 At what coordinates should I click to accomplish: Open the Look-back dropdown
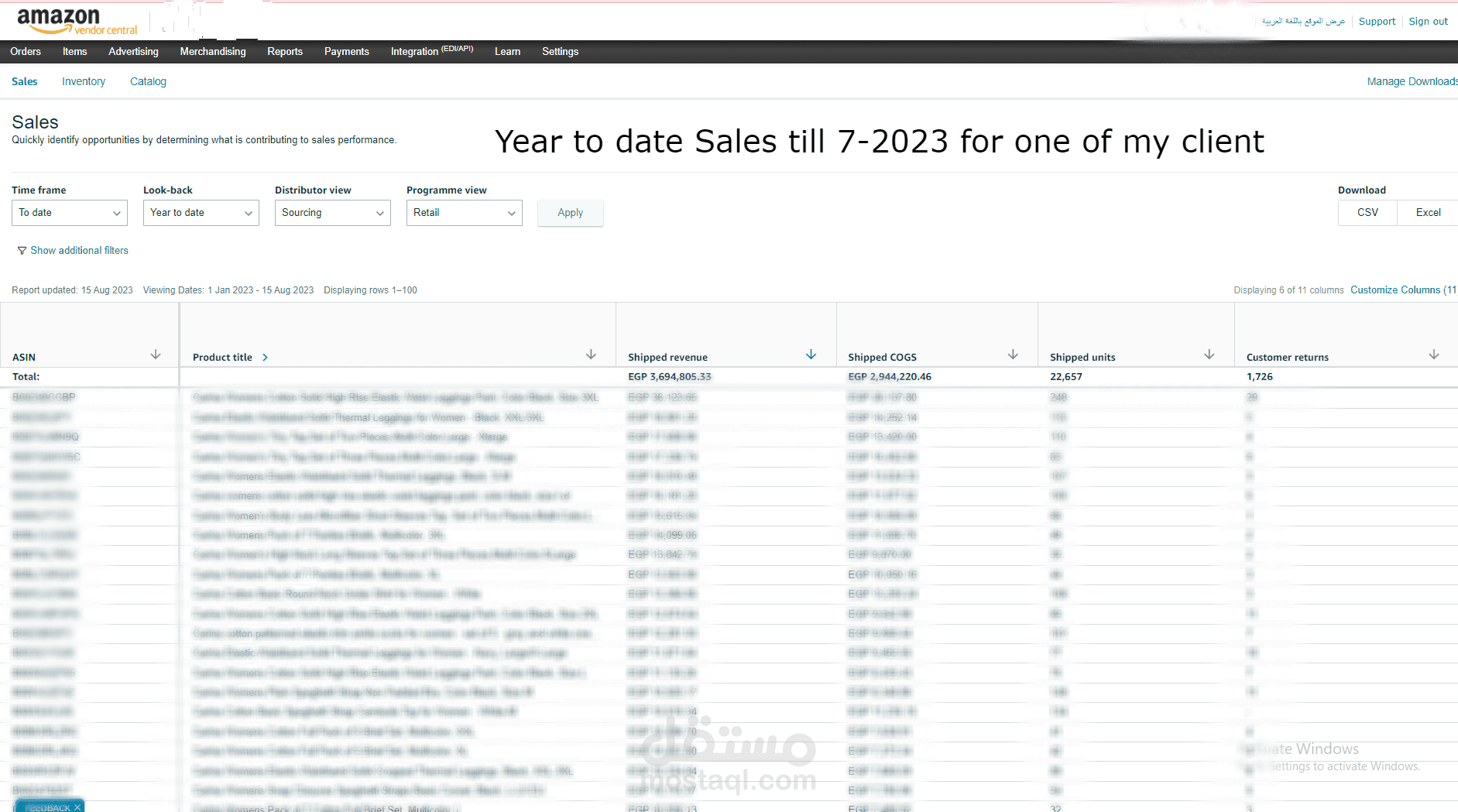tap(201, 213)
